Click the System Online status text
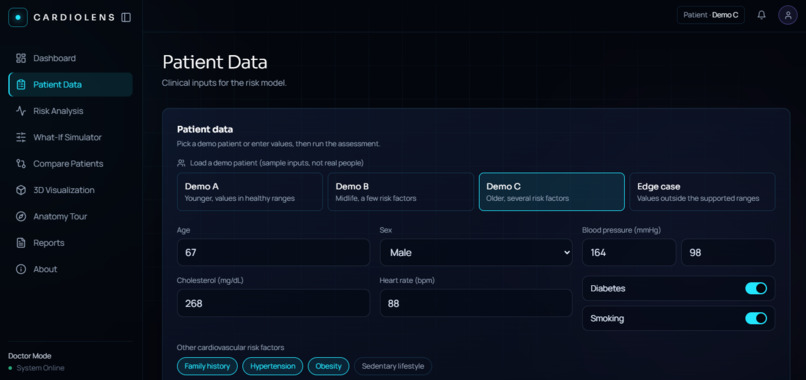 [x=40, y=368]
